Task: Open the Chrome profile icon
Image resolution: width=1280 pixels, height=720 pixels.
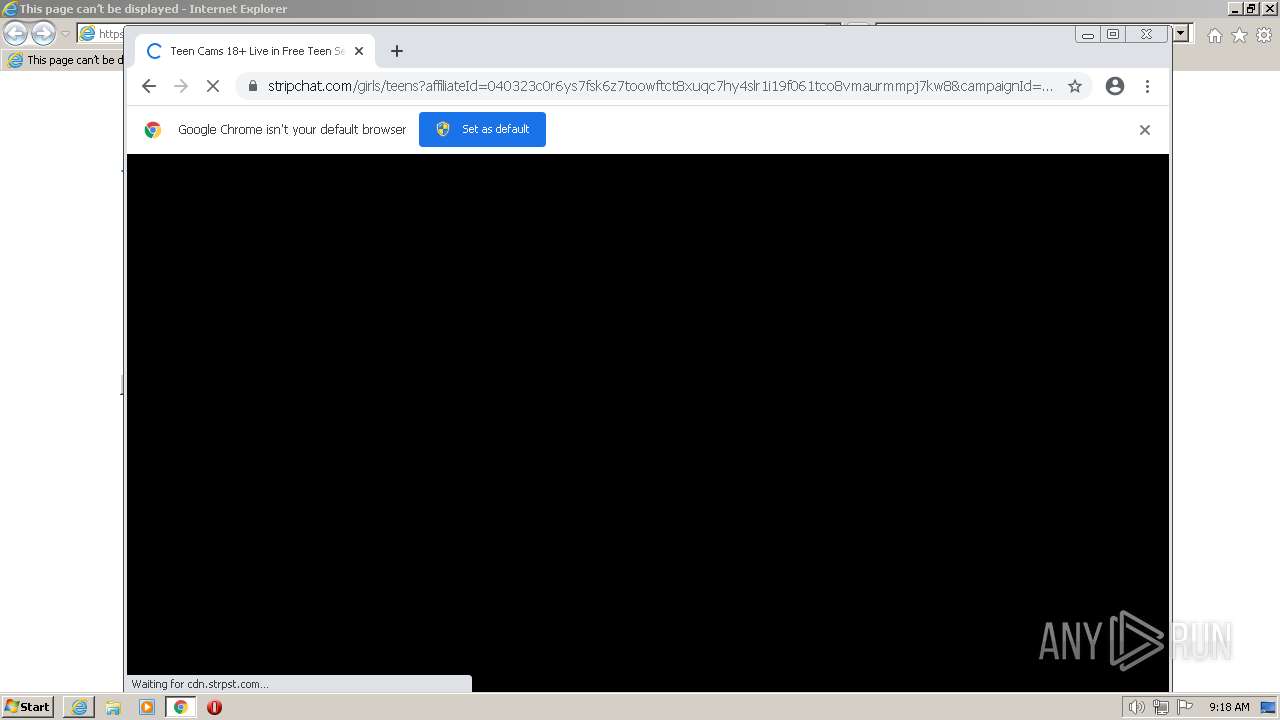Action: (1115, 86)
